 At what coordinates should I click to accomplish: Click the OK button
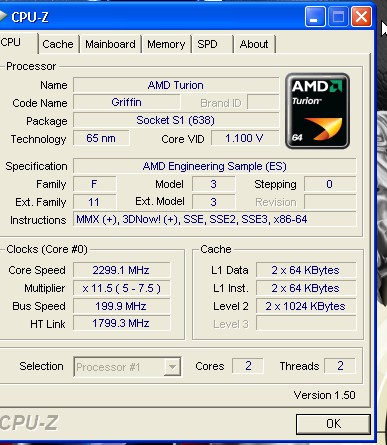coord(333,424)
